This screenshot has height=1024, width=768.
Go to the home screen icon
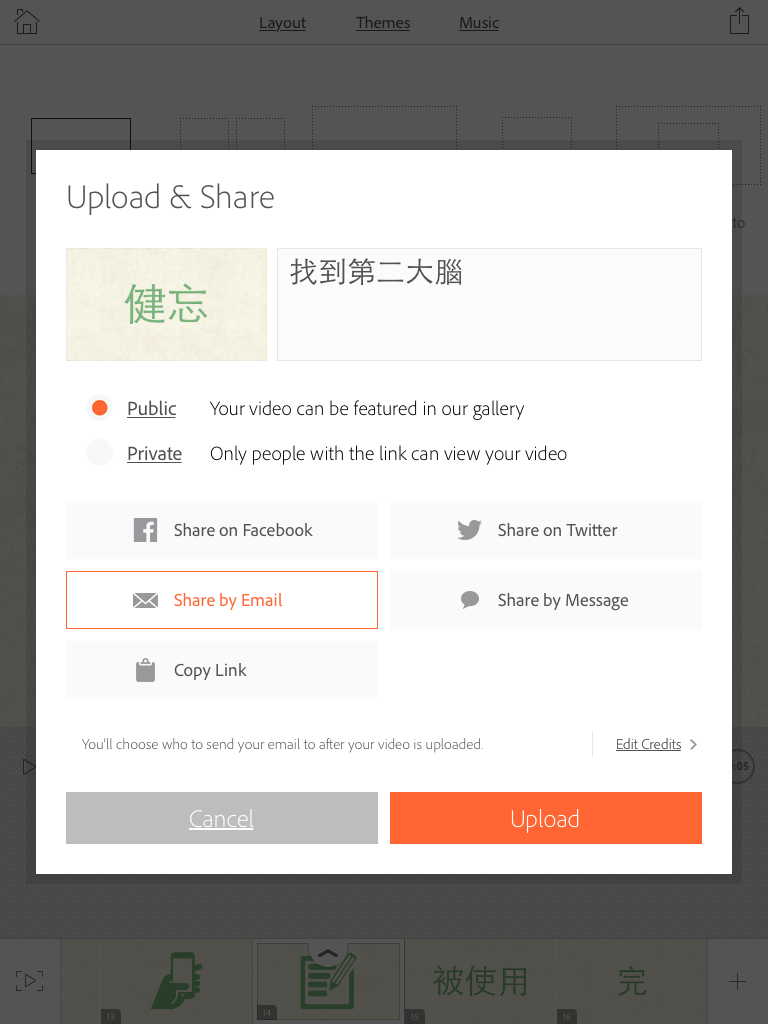27,22
